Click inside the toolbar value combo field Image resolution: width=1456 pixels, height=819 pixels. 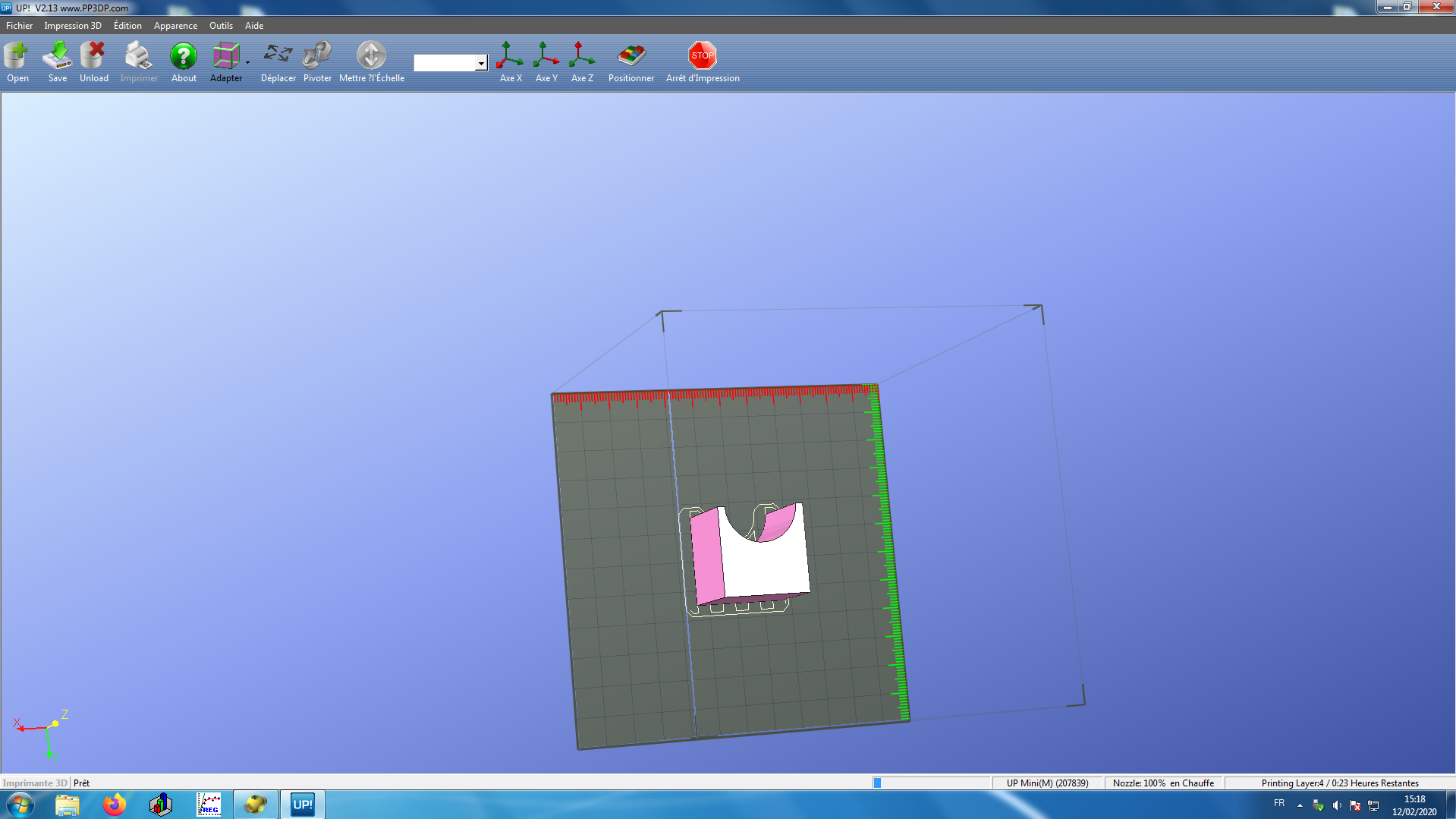[x=445, y=64]
